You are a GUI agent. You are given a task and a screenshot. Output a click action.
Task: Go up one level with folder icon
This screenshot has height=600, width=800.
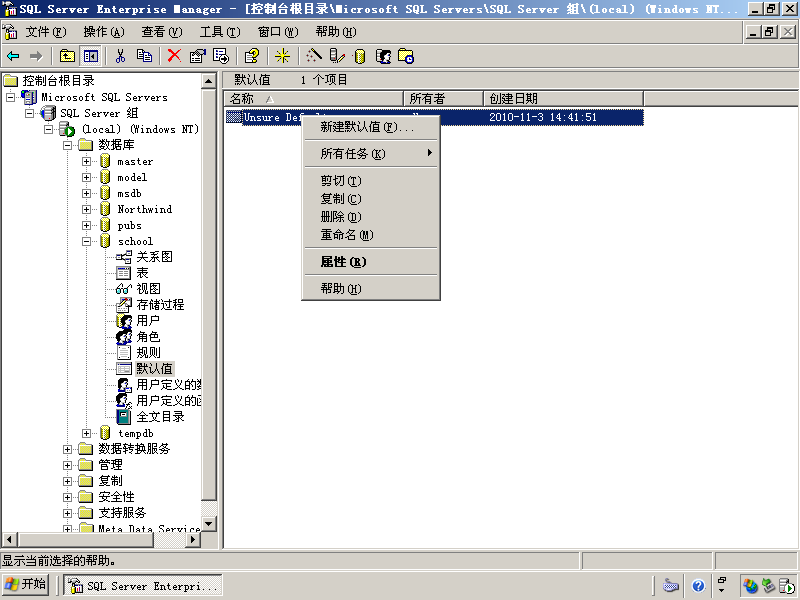[67, 56]
